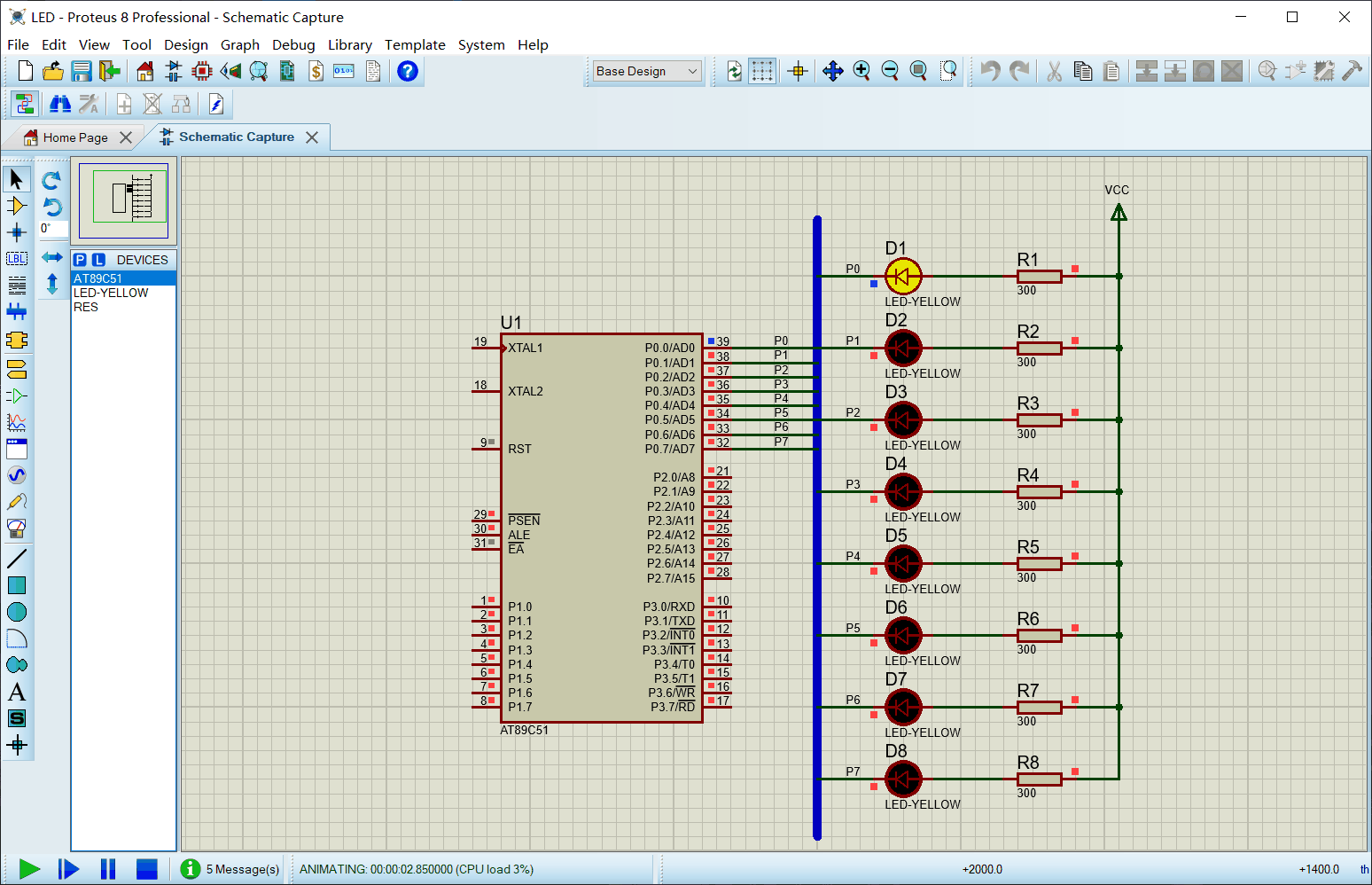Screen dimensions: 1372x885
Task: Zoom to fit the whole sheet
Action: click(919, 71)
